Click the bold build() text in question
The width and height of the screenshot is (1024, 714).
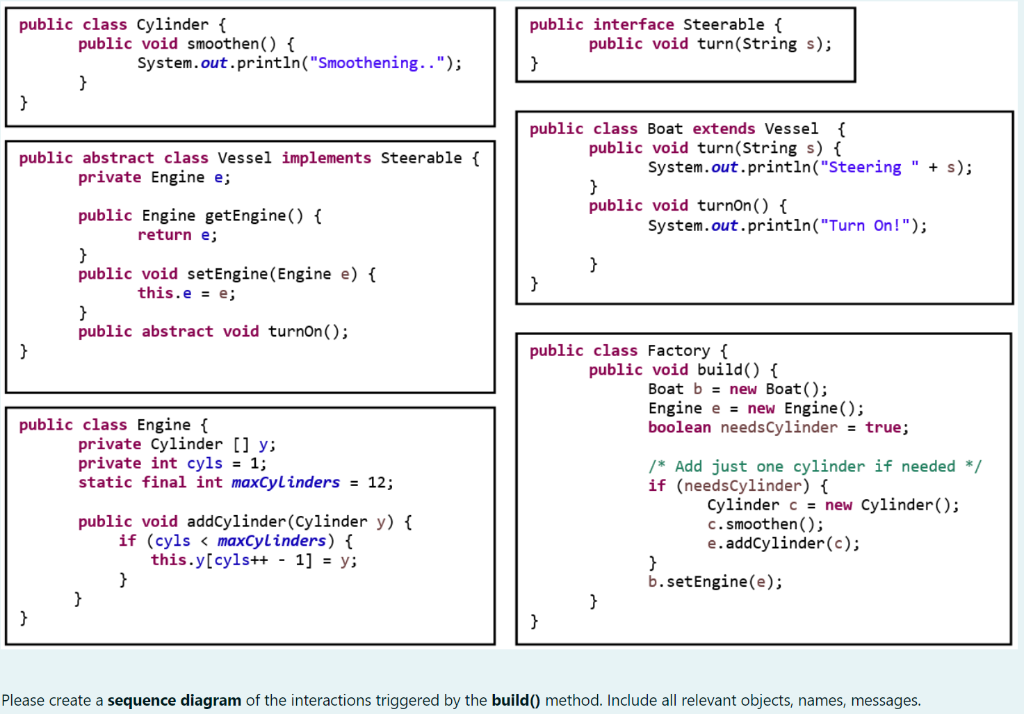point(515,700)
